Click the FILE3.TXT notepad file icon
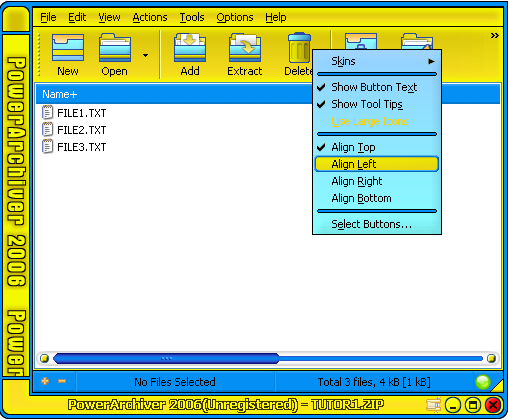The height and width of the screenshot is (419, 508). (47, 147)
